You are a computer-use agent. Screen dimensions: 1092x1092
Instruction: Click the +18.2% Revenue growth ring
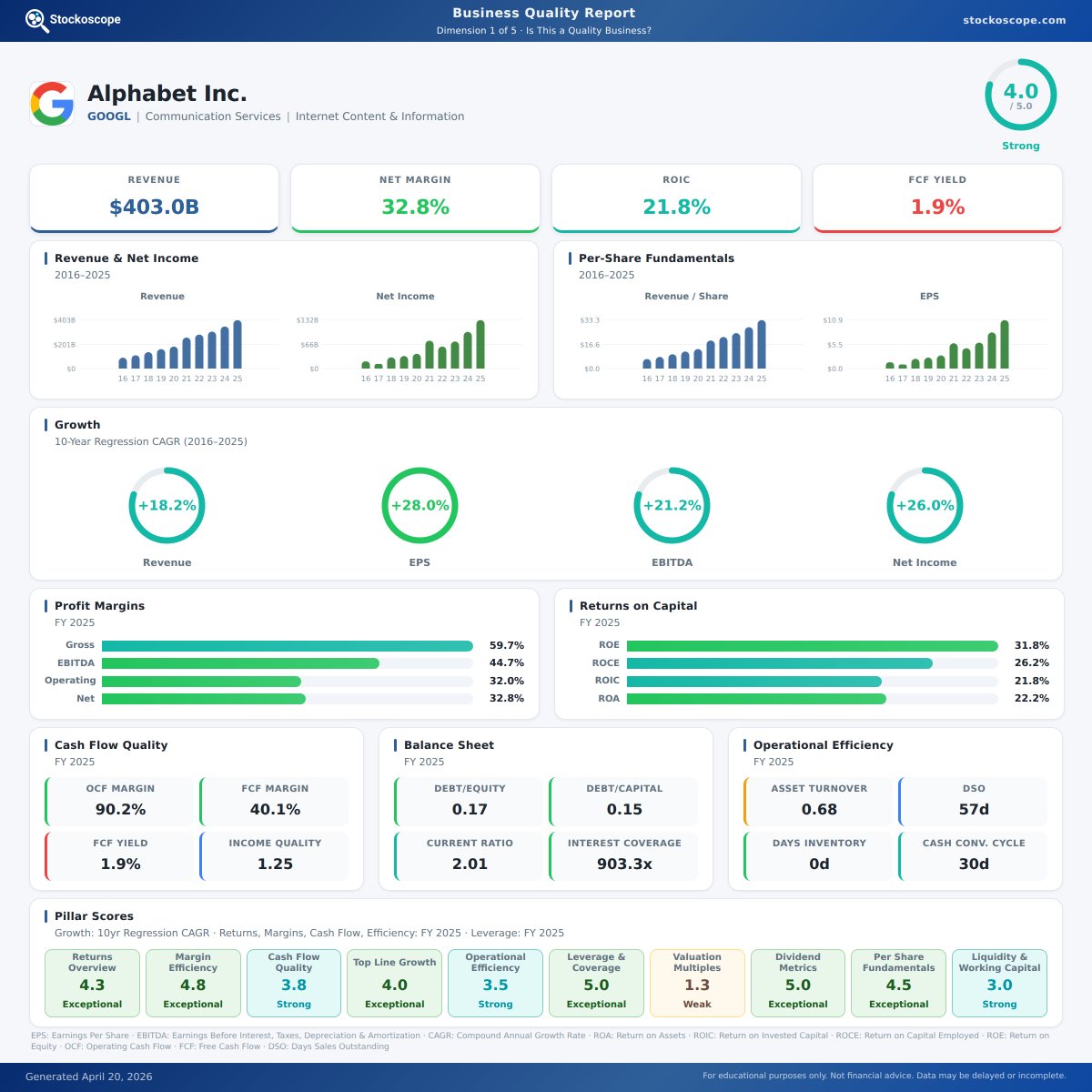point(167,505)
